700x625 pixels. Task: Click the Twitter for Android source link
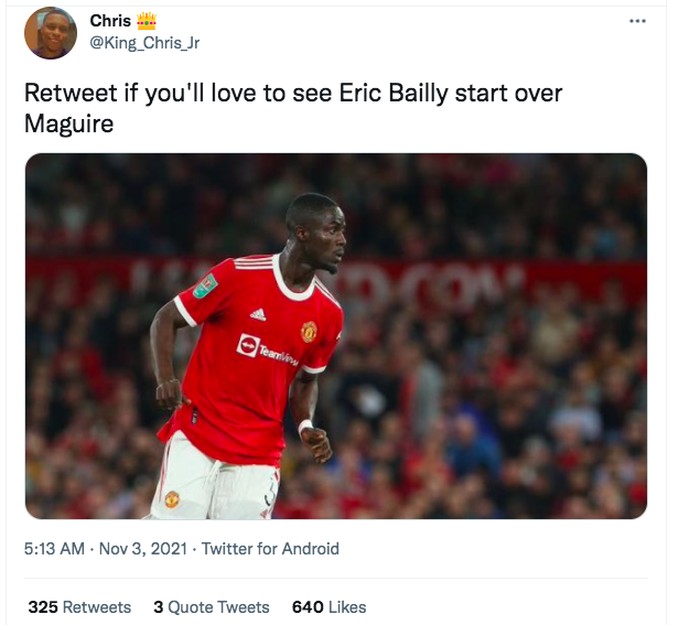click(x=270, y=549)
